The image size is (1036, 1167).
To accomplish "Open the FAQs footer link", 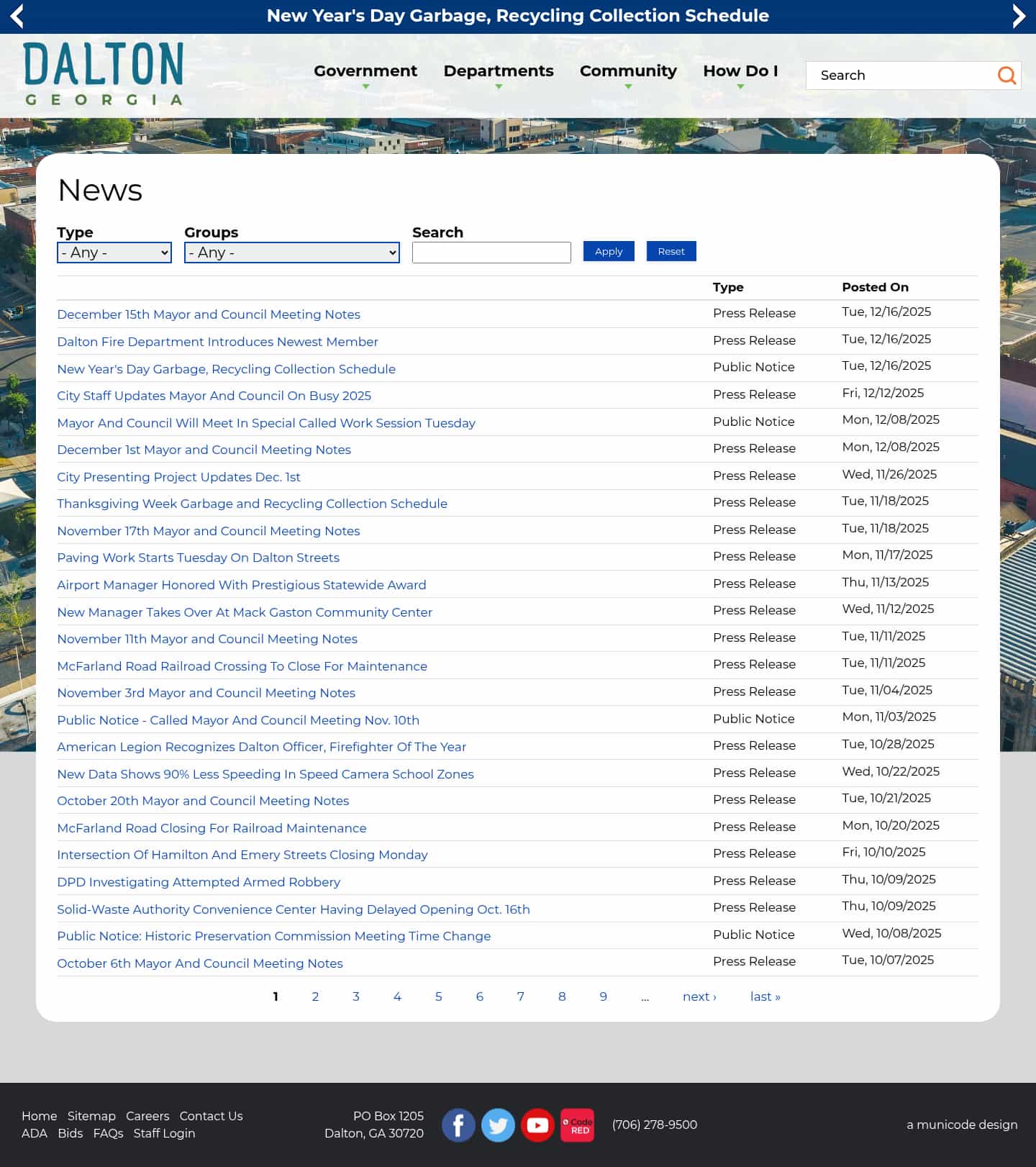I will click(108, 1133).
